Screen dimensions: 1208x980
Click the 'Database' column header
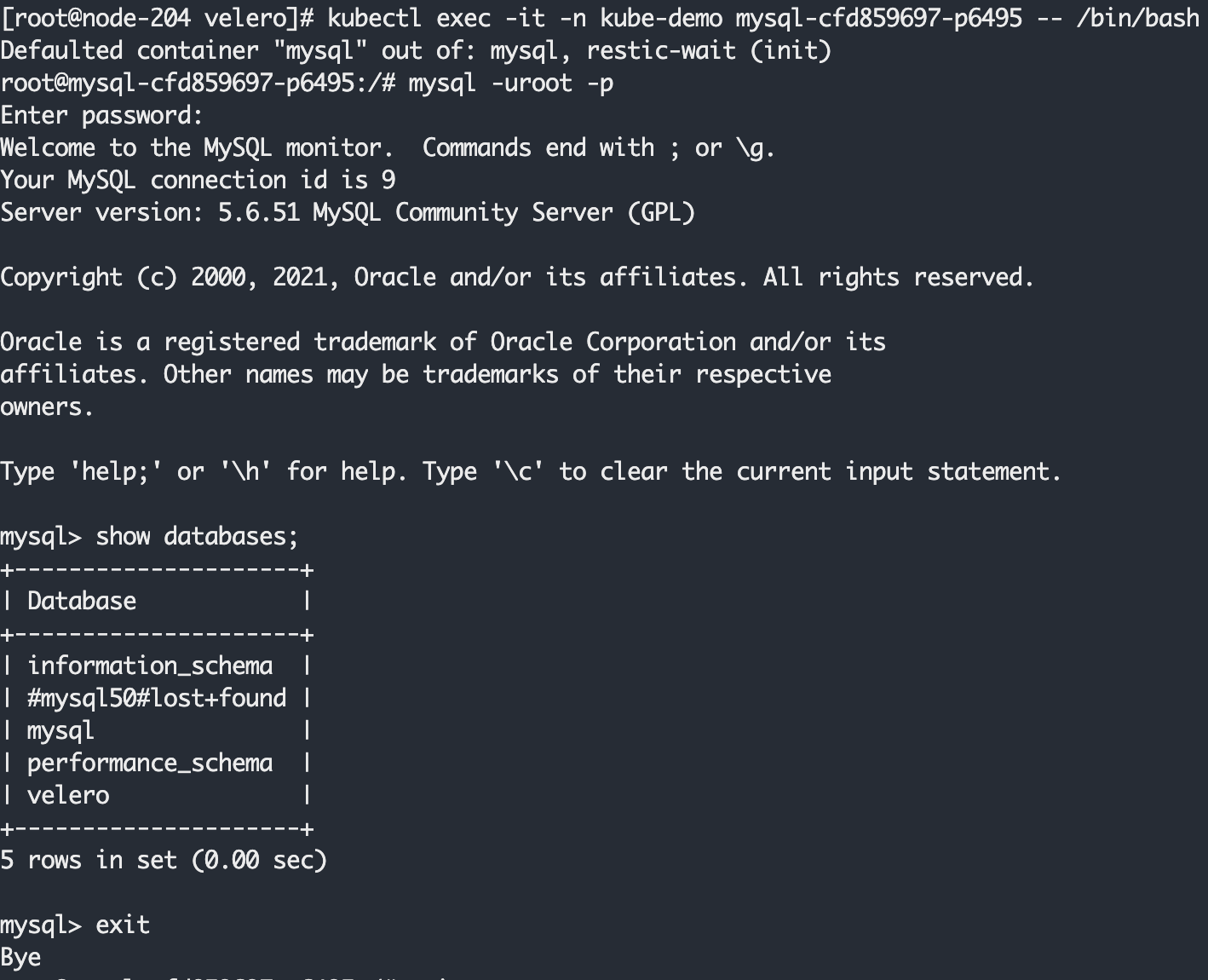pos(82,601)
